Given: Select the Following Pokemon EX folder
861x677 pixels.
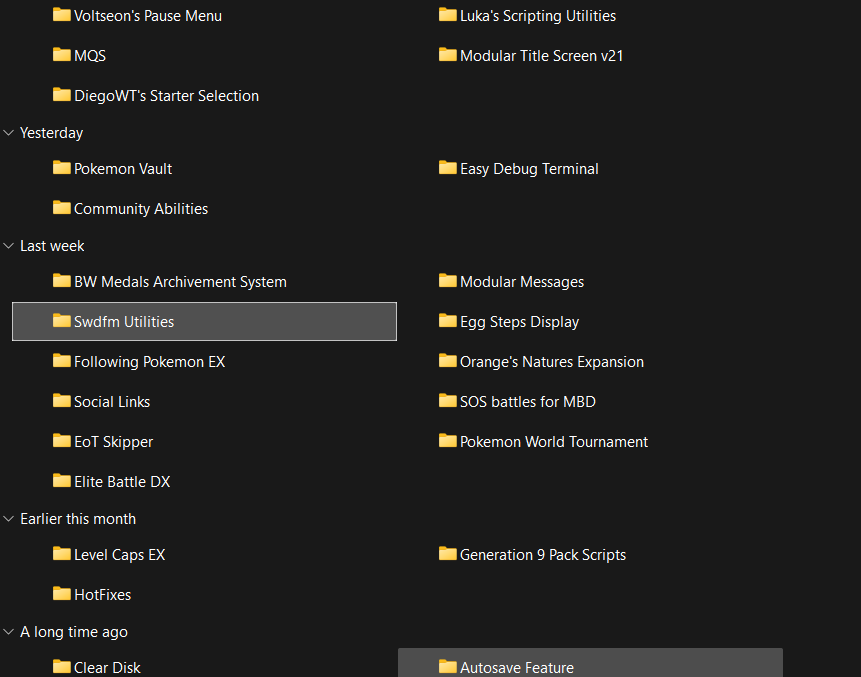Looking at the screenshot, I should pos(149,362).
